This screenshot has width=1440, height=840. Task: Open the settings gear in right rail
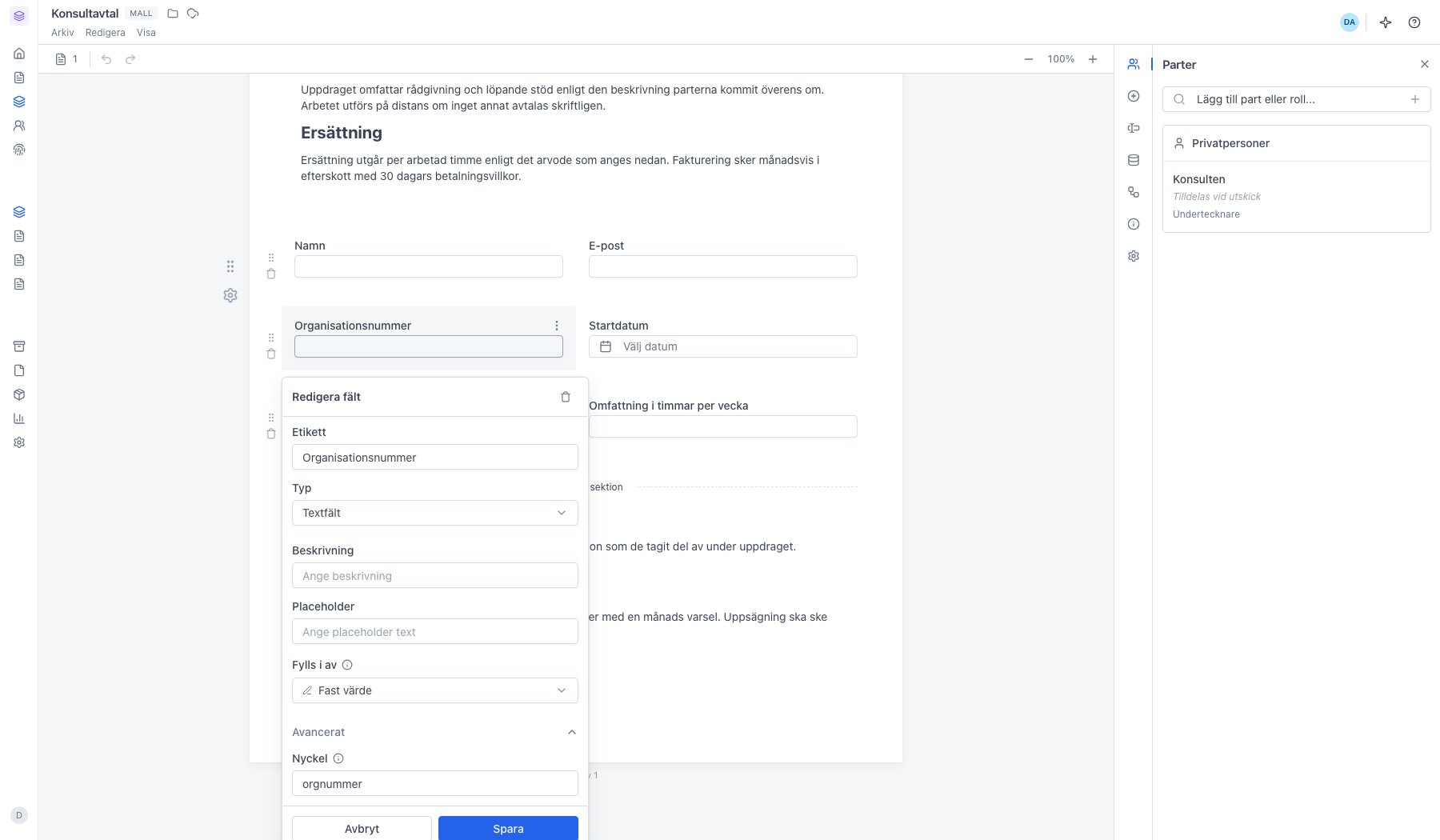(x=1134, y=256)
